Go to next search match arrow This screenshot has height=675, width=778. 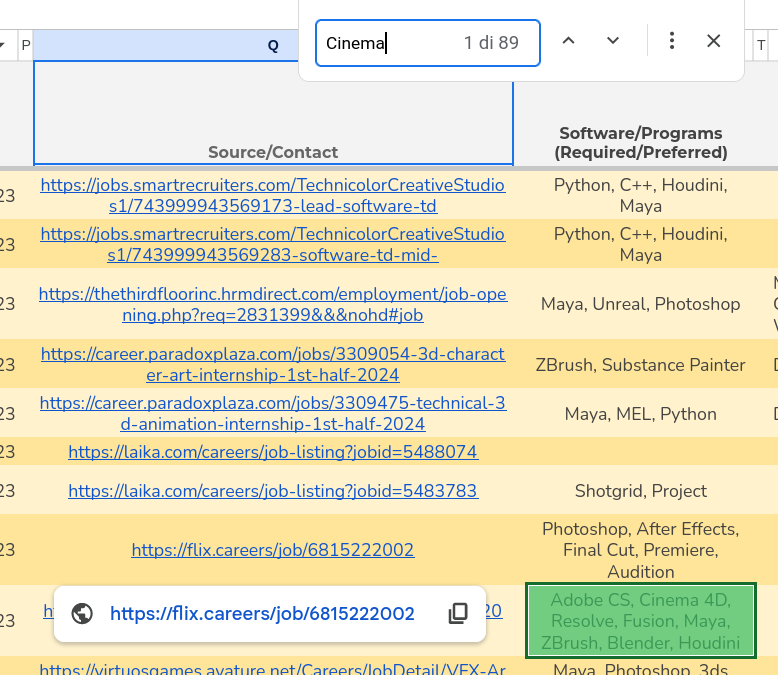pos(613,41)
